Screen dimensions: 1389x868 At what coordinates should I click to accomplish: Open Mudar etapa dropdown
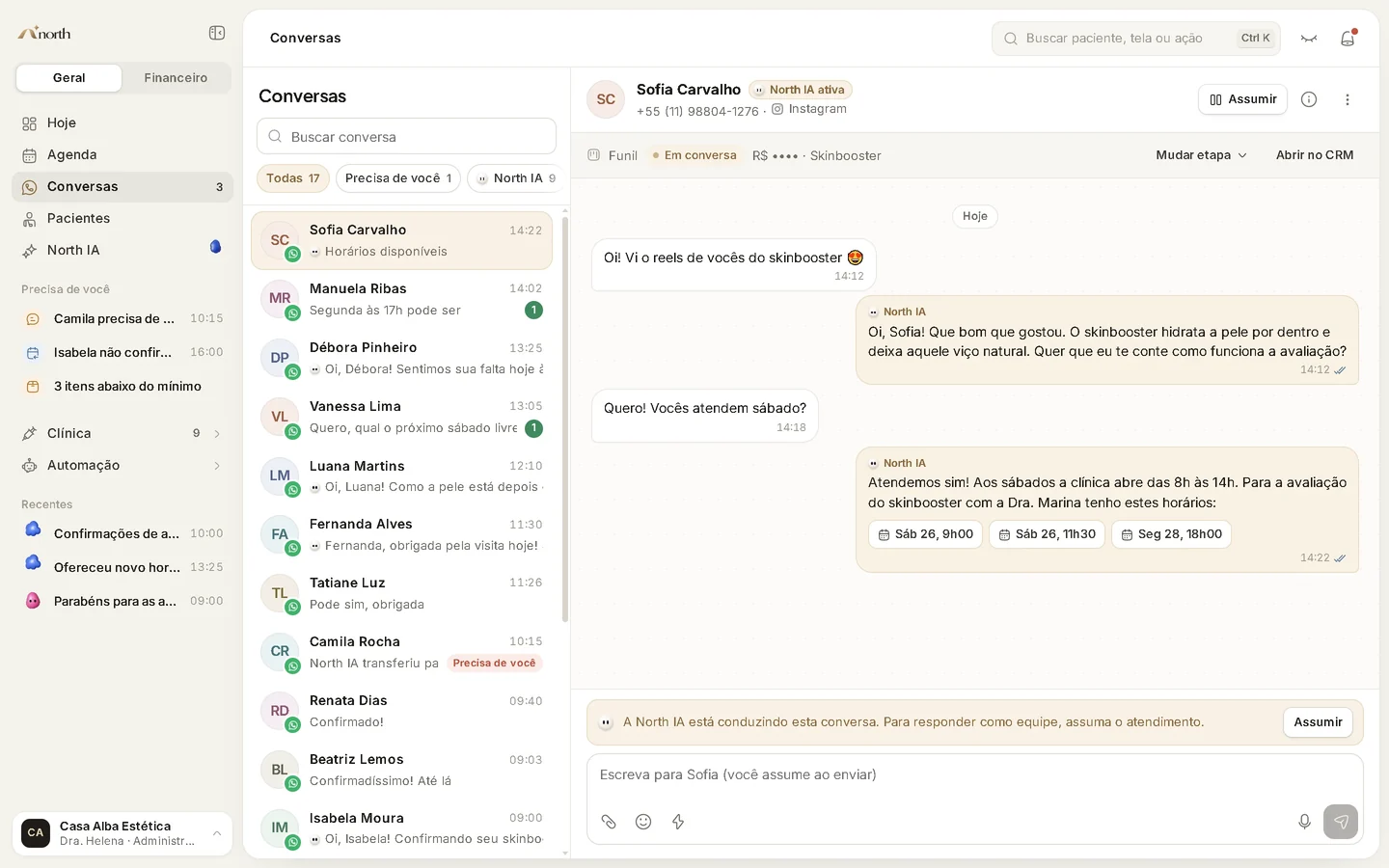click(1201, 155)
